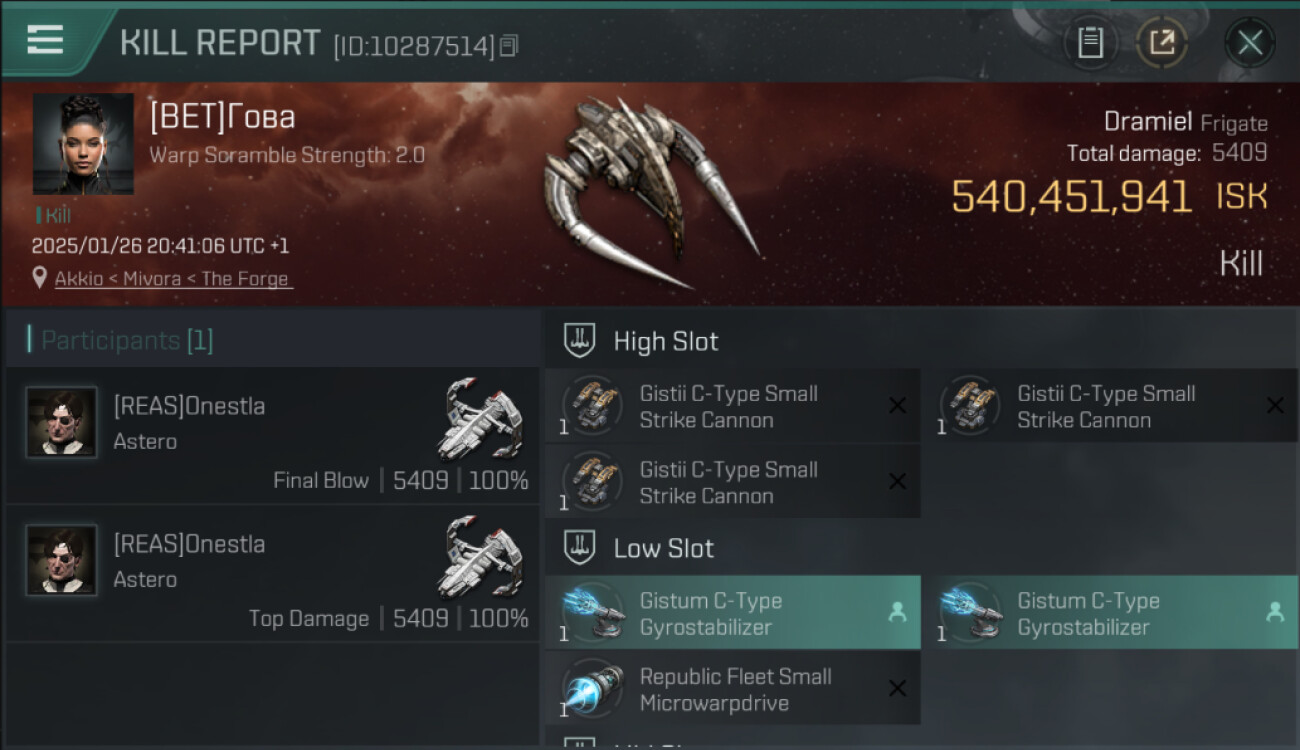Screen dimensions: 1300x750
Task: View victim Гова's character portrait
Action: [x=83, y=144]
